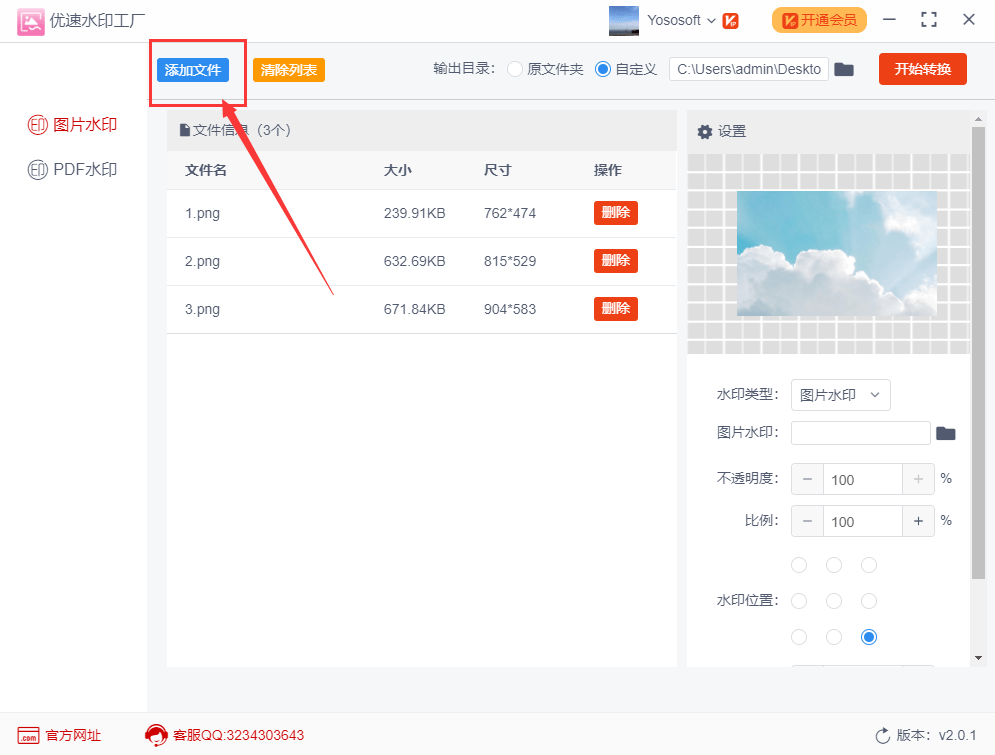Click the output path input field
Screen dimensions: 995x755
click(x=748, y=69)
